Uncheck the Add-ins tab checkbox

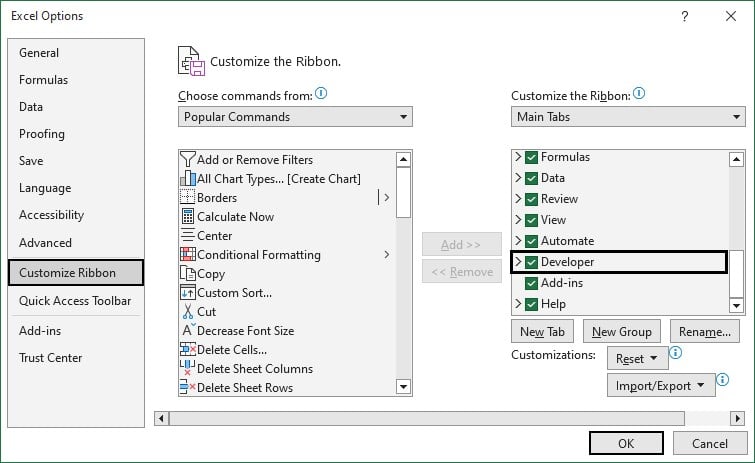point(531,283)
